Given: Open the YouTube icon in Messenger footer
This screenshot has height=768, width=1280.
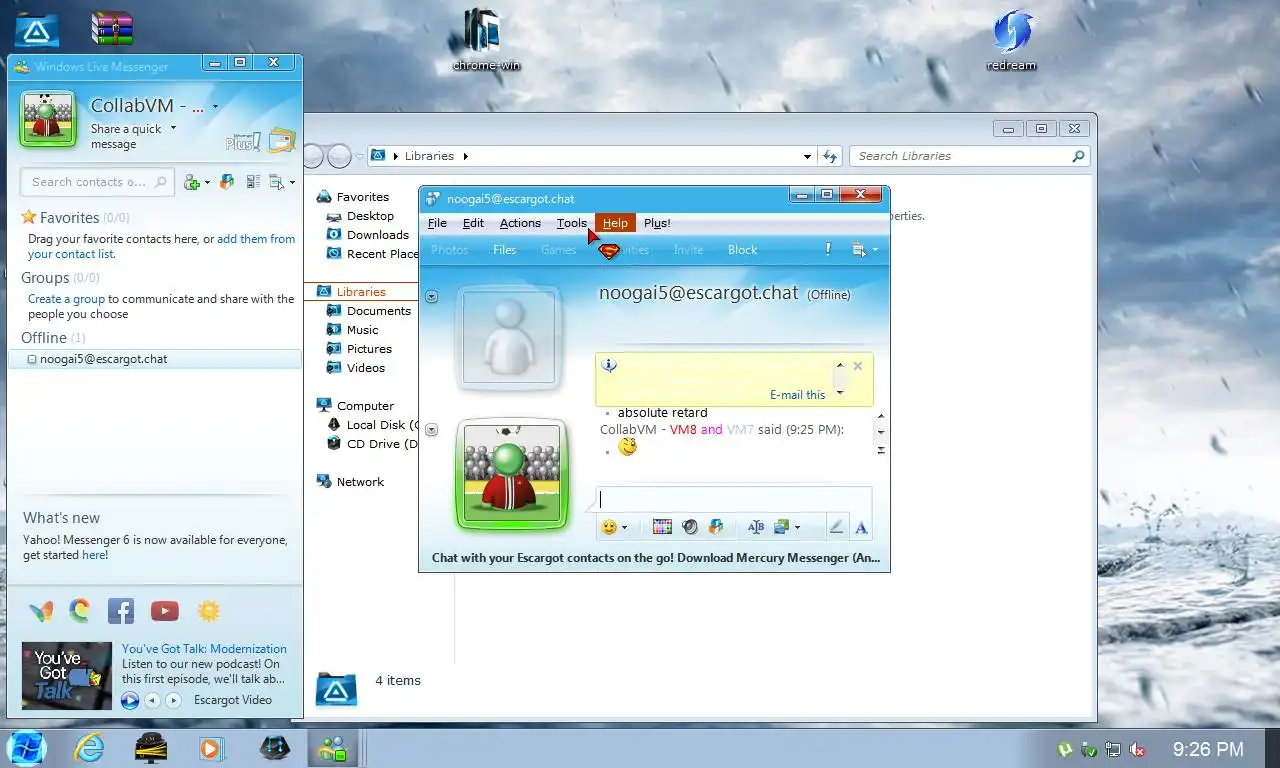Looking at the screenshot, I should (164, 611).
